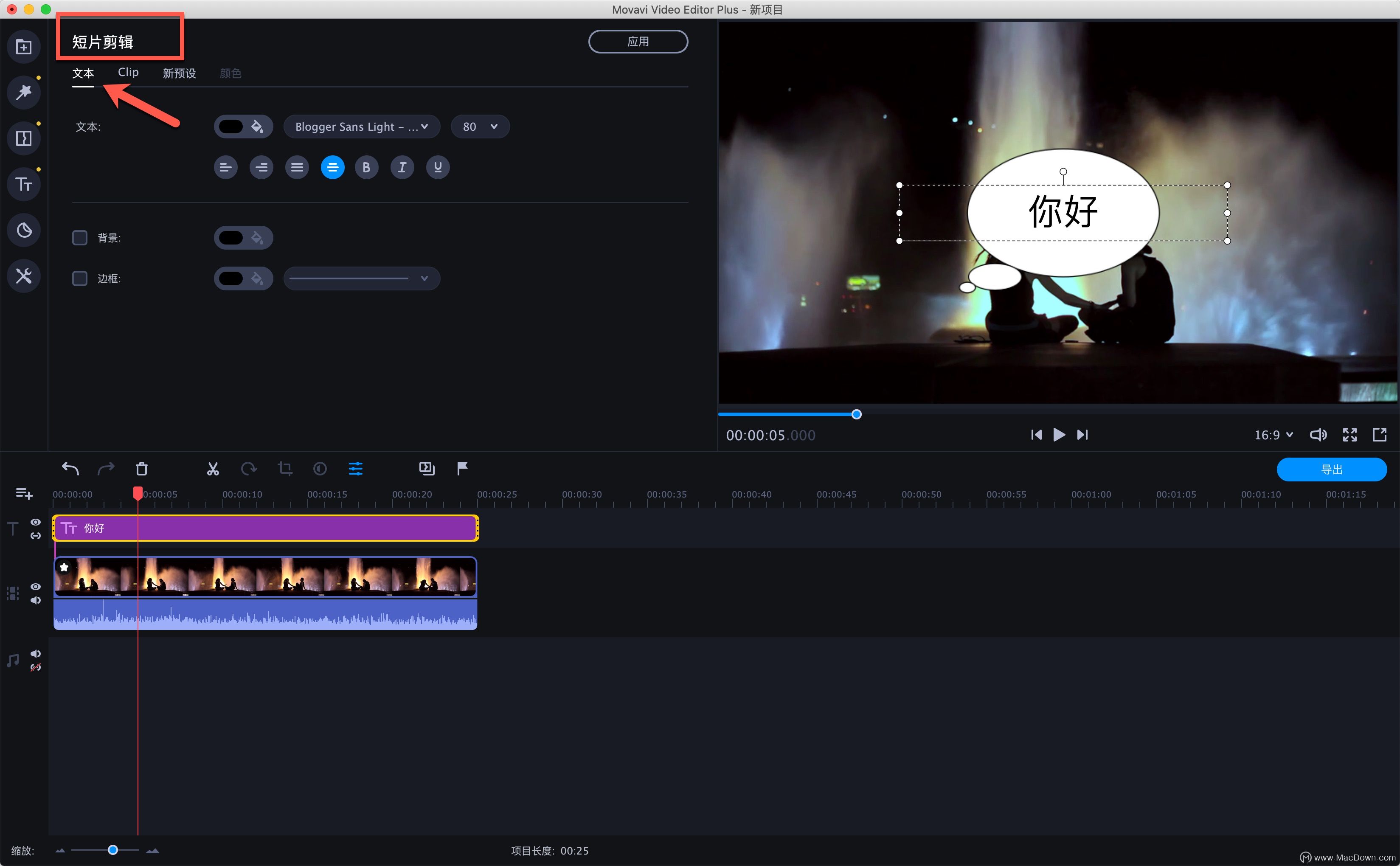Click the volume speaker icon in preview
The image size is (1400, 866).
[1318, 435]
